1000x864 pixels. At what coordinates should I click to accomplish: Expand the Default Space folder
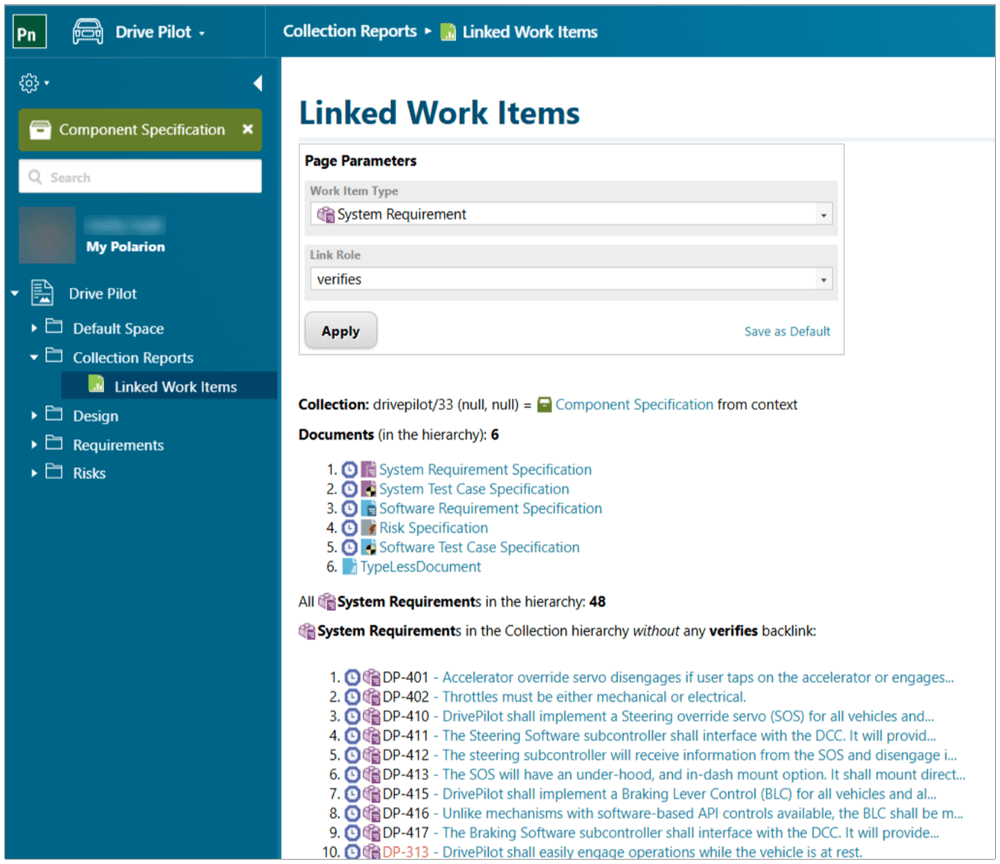pyautogui.click(x=35, y=328)
